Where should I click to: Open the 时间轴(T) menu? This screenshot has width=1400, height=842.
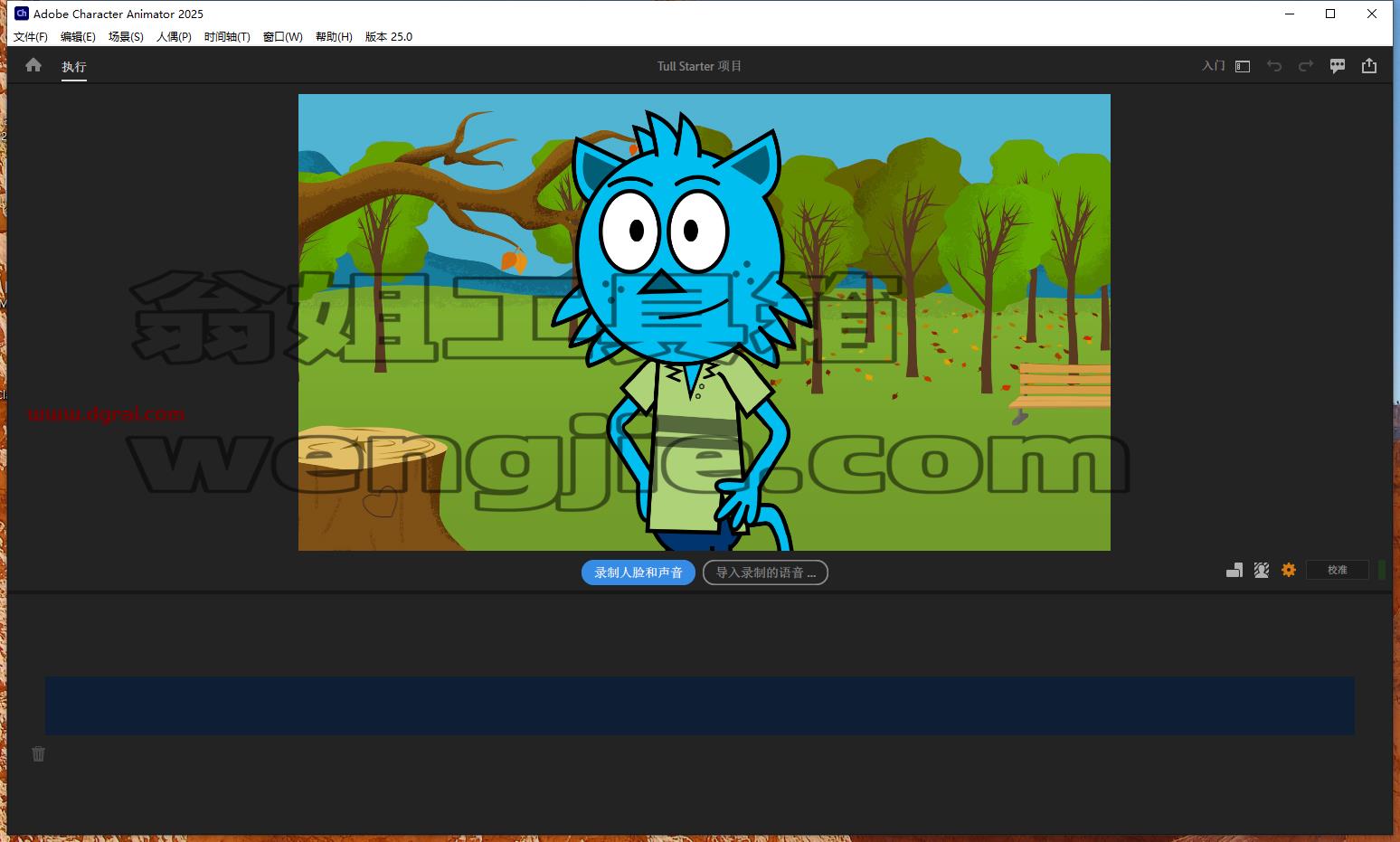[227, 37]
